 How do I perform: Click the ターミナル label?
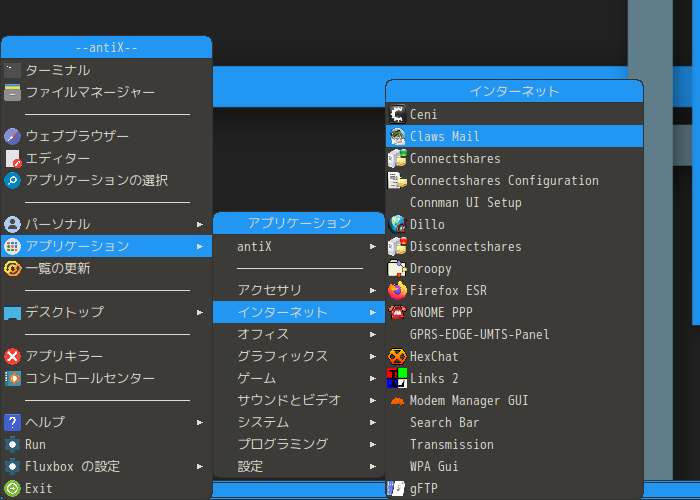click(58, 71)
